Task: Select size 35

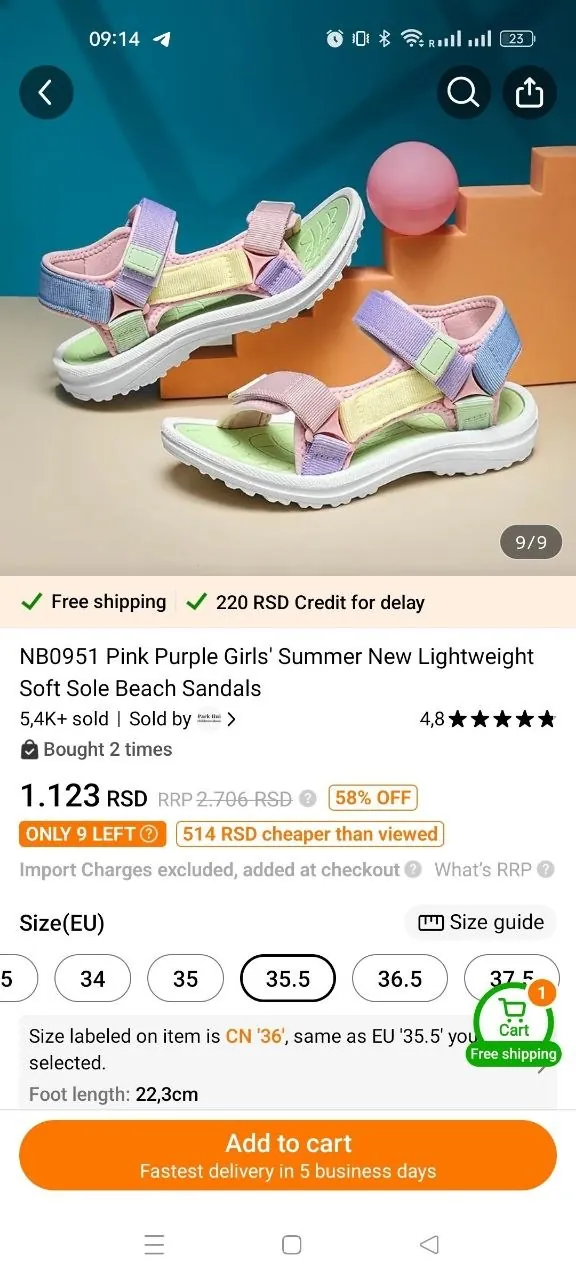Action: pyautogui.click(x=186, y=978)
